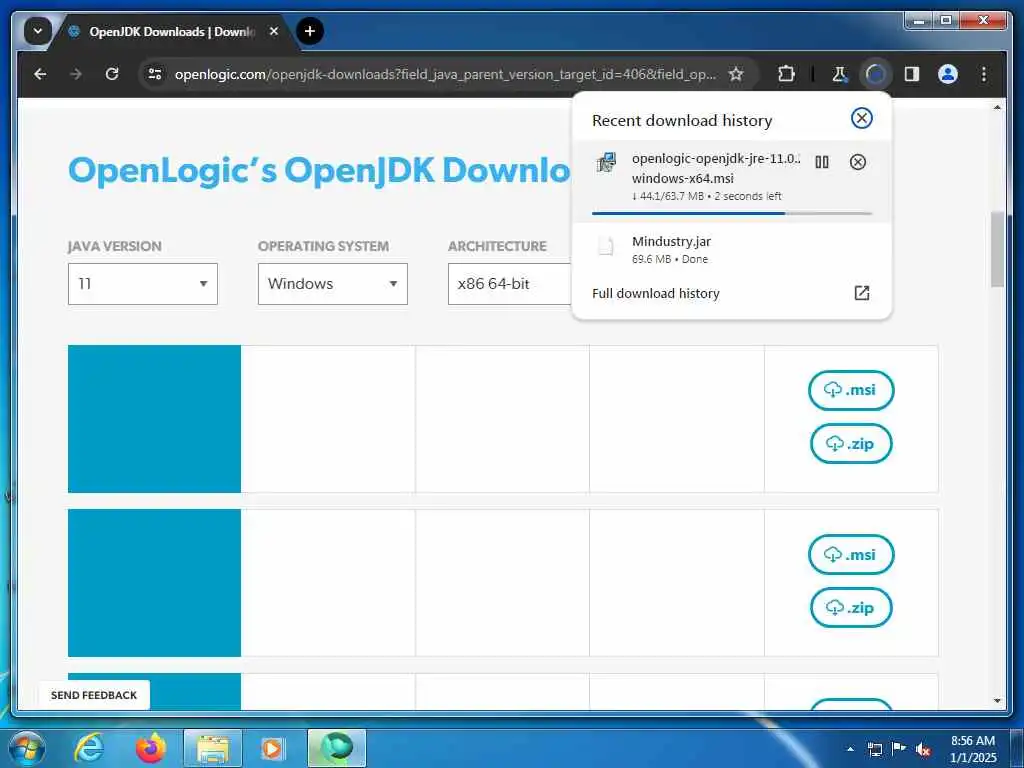The width and height of the screenshot is (1024, 768).
Task: Open the Extensions puzzle icon
Action: point(786,74)
